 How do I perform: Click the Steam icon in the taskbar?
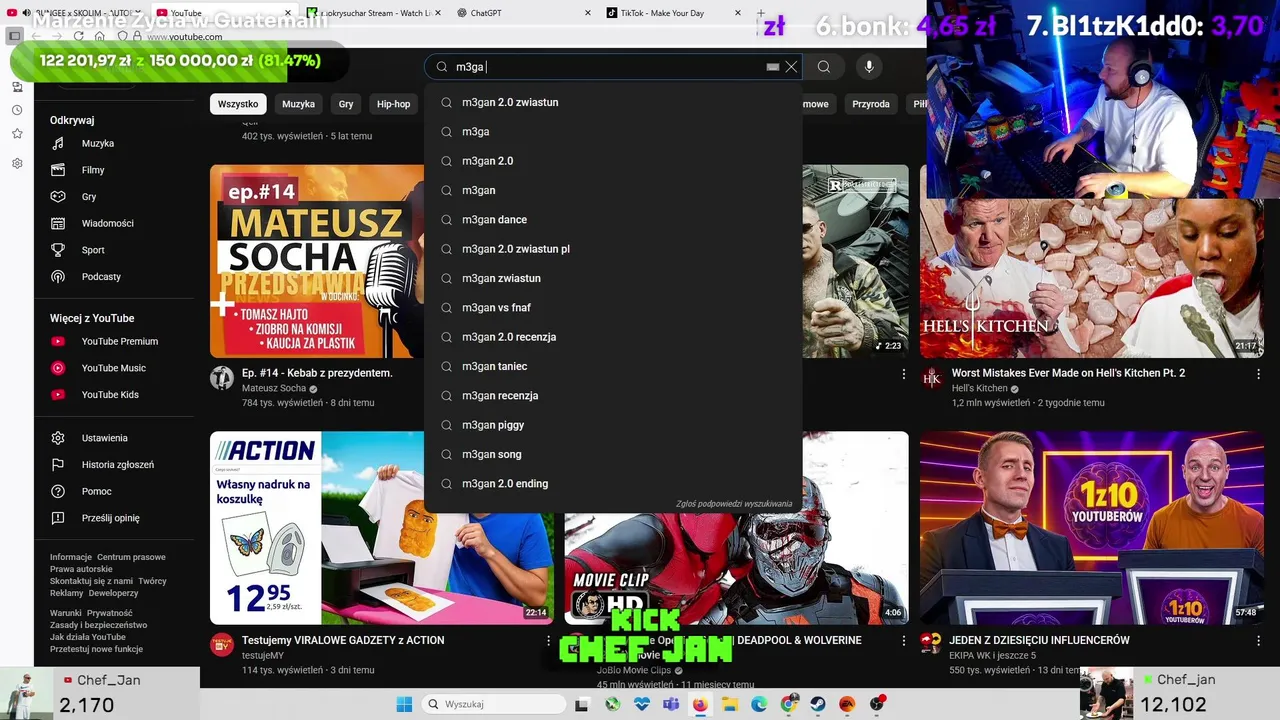pyautogui.click(x=818, y=704)
